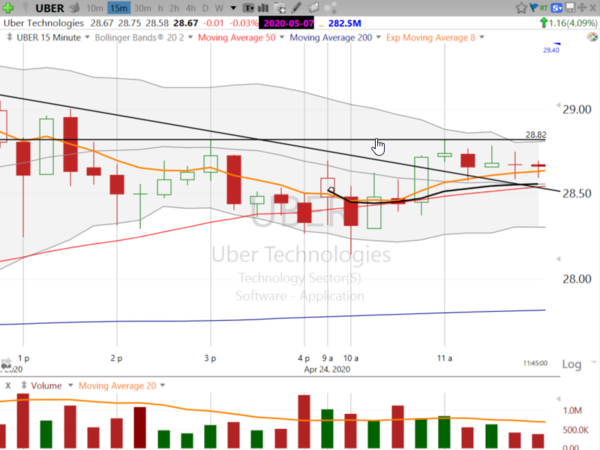Click the Volume pane label
600x450 pixels.
pyautogui.click(x=46, y=386)
